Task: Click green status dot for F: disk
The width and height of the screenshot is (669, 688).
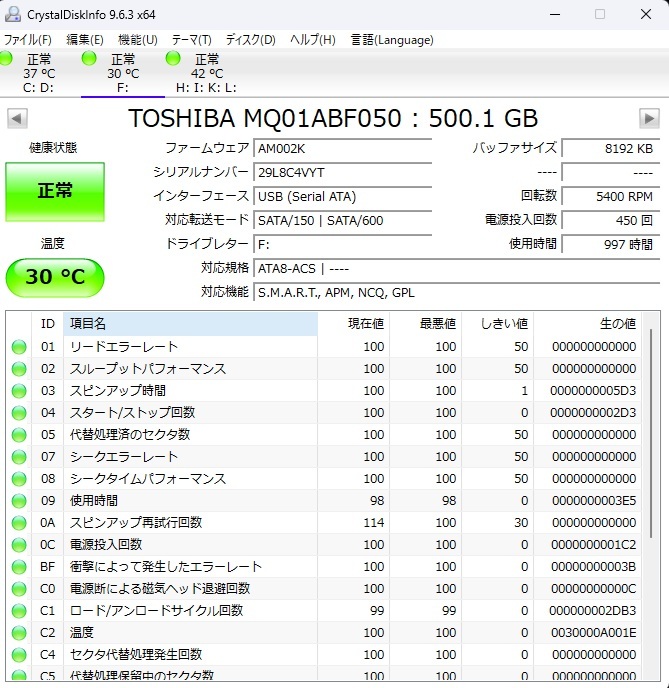Action: 89,58
